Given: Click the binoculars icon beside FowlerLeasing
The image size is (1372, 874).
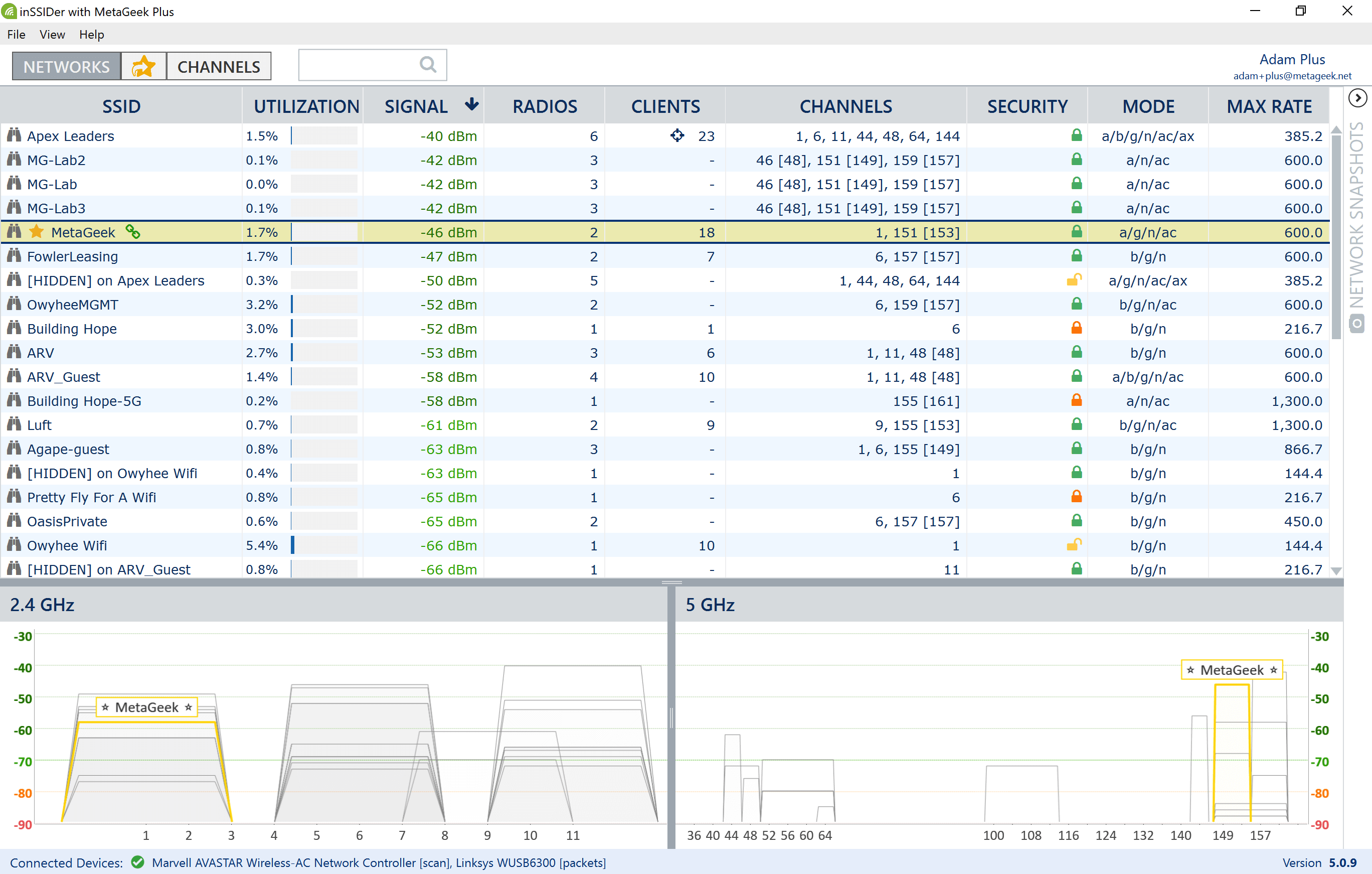Looking at the screenshot, I should (x=14, y=256).
